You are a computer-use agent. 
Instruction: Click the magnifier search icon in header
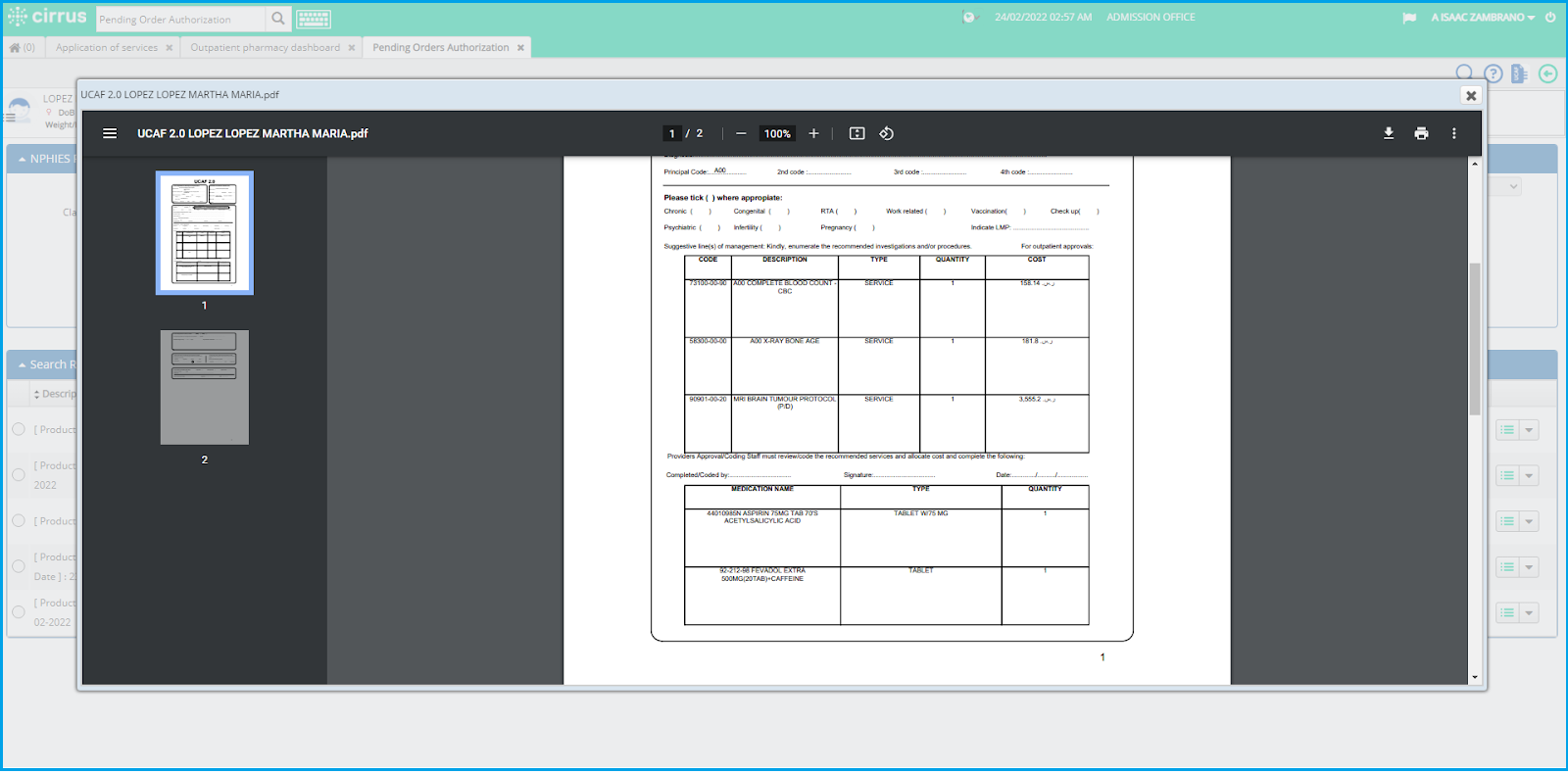(278, 19)
